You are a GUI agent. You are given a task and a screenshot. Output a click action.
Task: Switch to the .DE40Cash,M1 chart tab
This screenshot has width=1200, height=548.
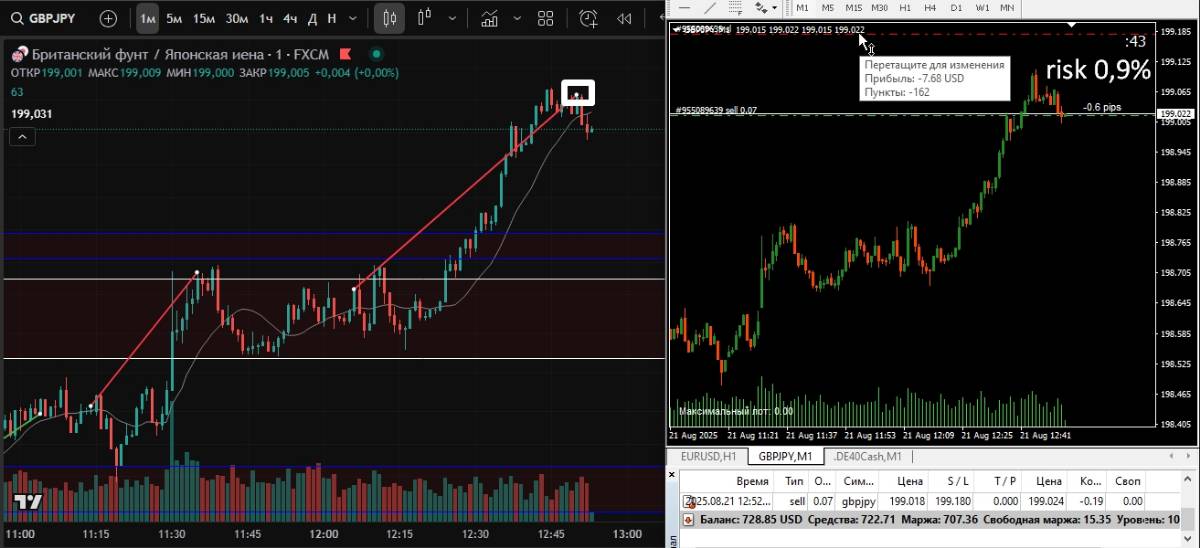pos(867,456)
